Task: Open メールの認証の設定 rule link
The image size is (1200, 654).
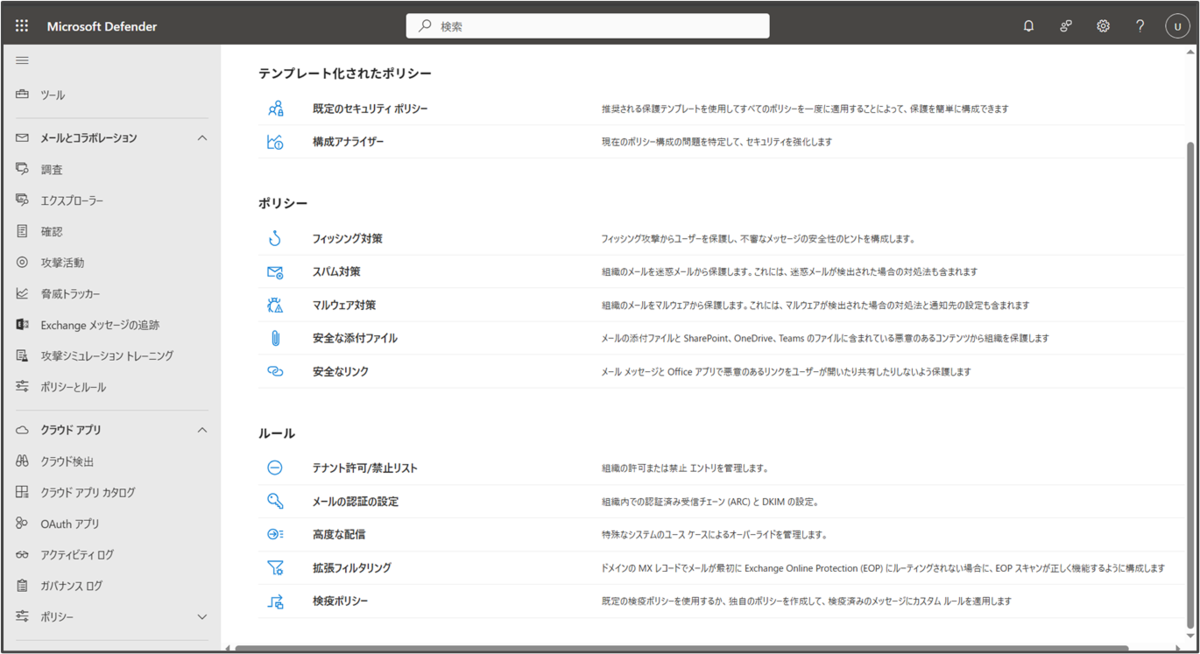Action: pos(356,501)
